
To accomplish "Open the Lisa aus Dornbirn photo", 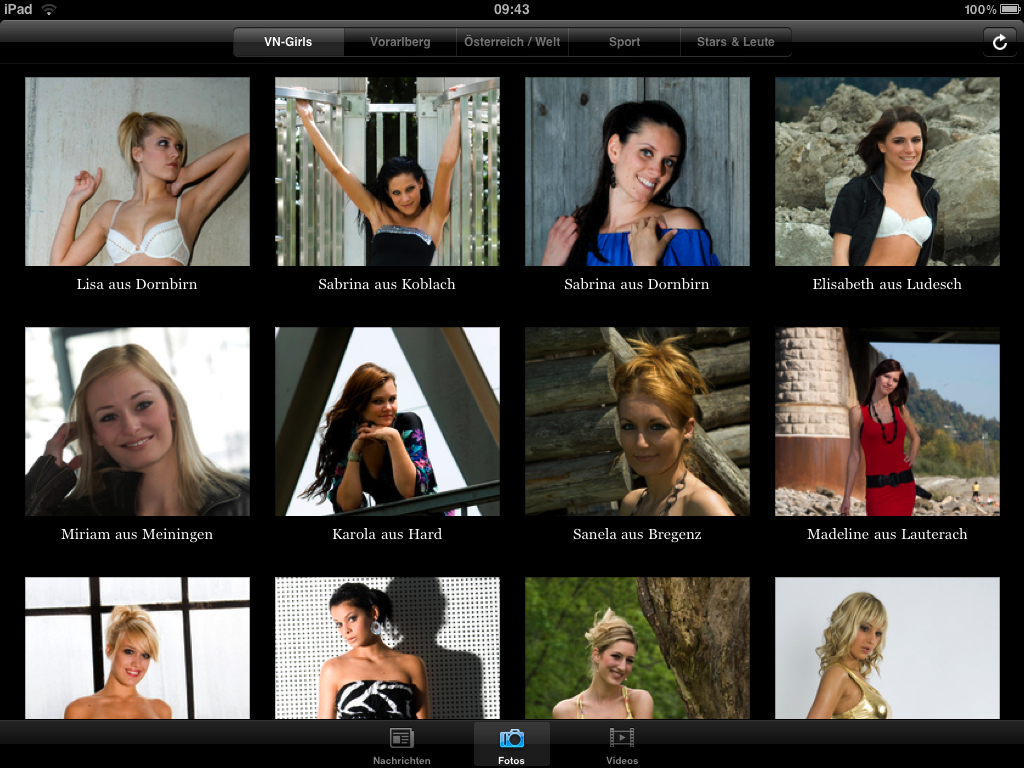I will (x=137, y=171).
